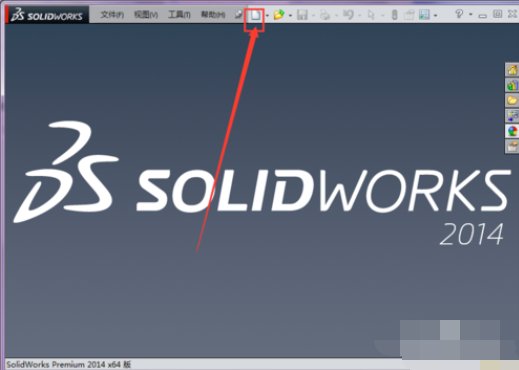Click the Print icon in toolbar
The height and width of the screenshot is (370, 519).
point(325,15)
